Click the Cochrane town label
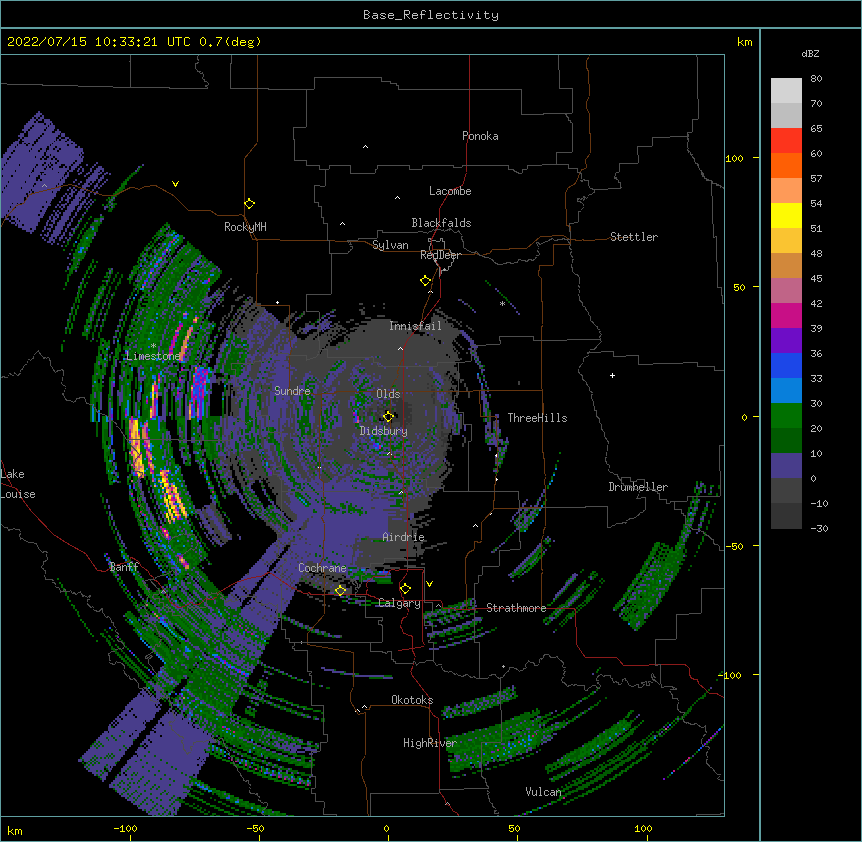Viewport: 862px width, 842px height. tap(322, 568)
